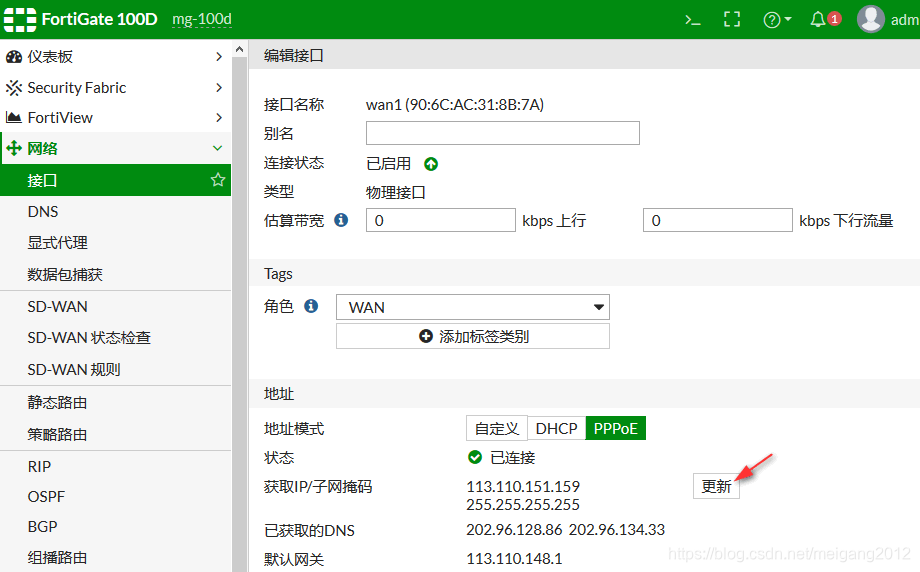Click the admin user avatar
The image size is (920, 572).
(x=871, y=19)
